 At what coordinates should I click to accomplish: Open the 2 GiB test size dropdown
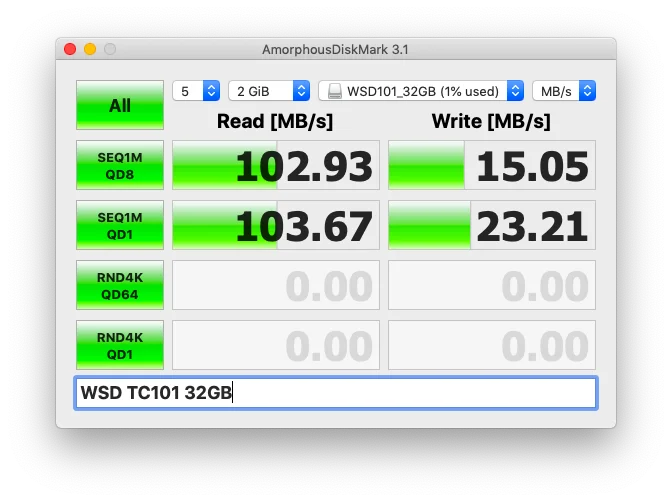pos(269,91)
